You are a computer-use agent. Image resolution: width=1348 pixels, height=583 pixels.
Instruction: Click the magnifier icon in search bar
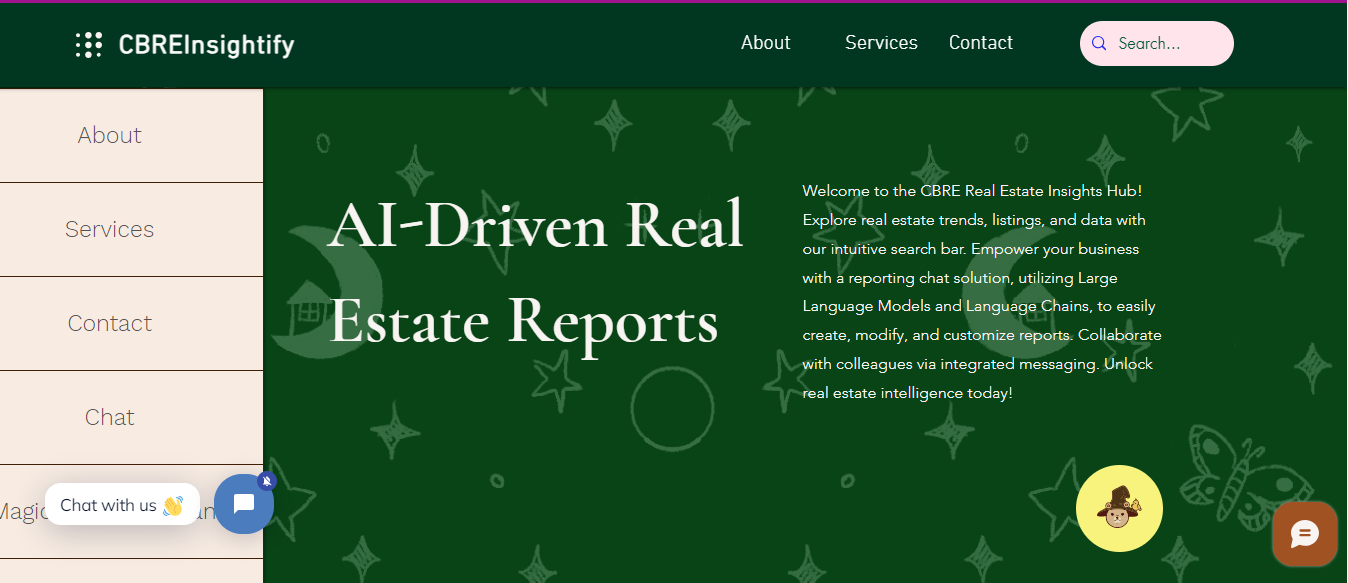point(1099,44)
